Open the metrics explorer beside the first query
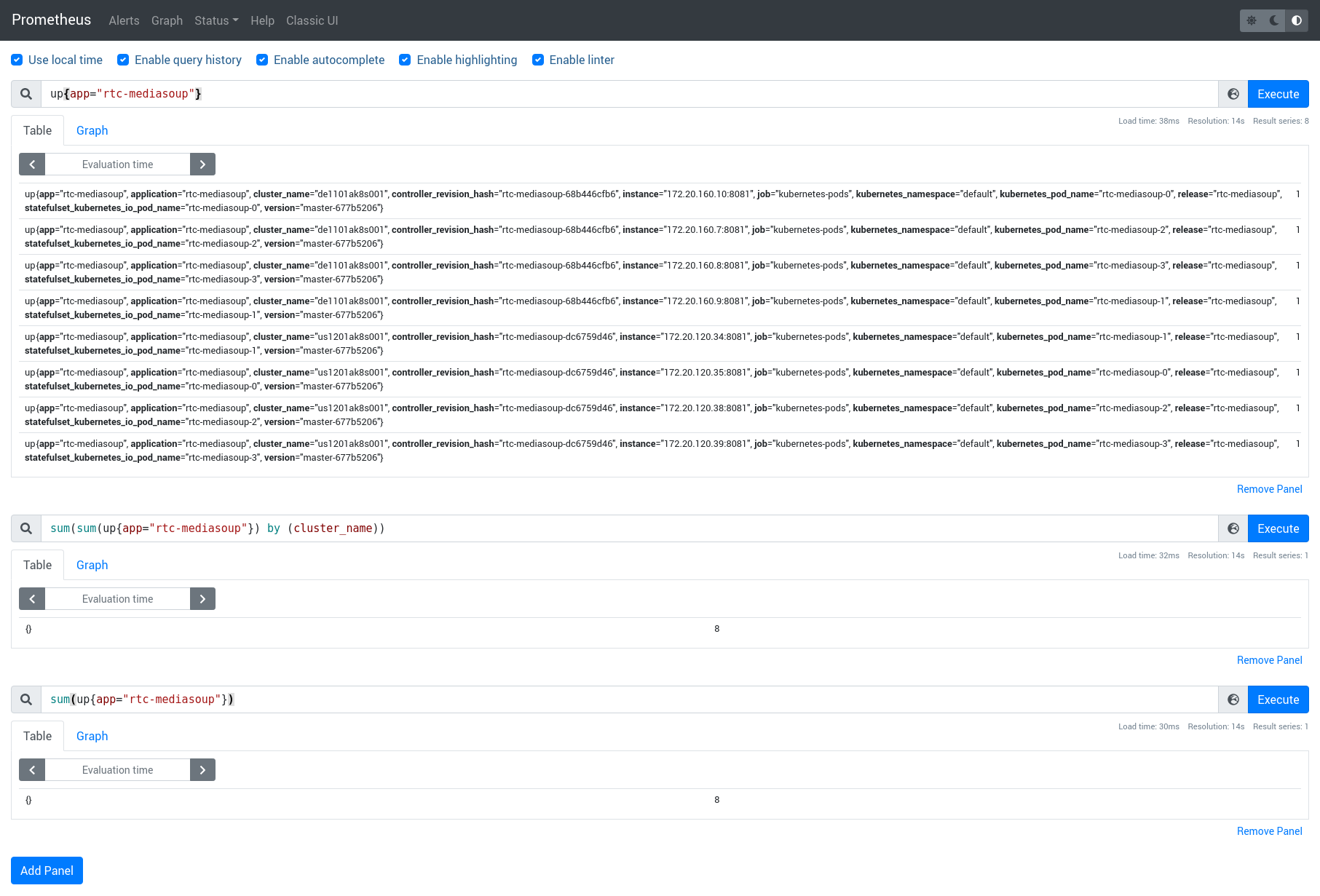The width and height of the screenshot is (1320, 896). click(1233, 93)
